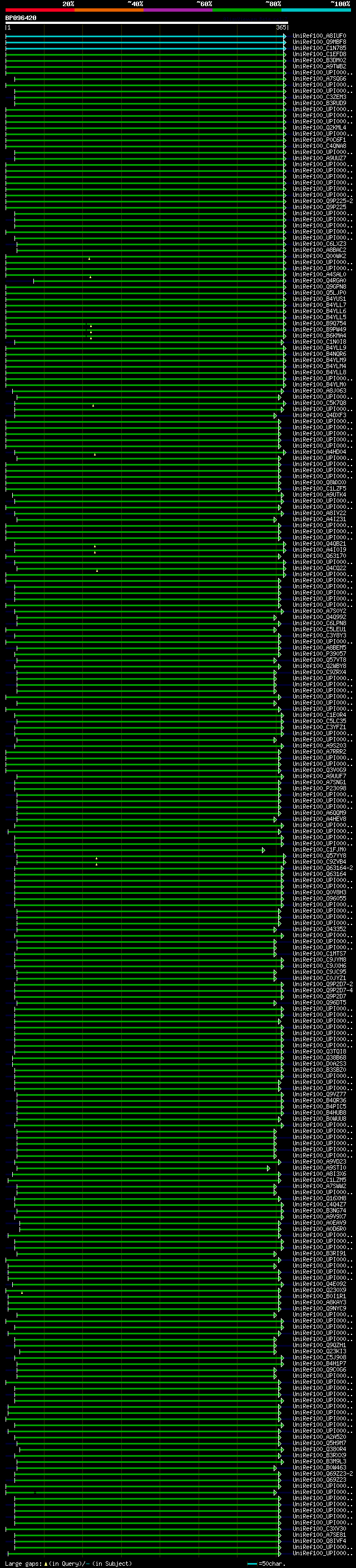Click the UniRef100_Q5LJP0 entry
This screenshot has width=356, height=1568.
319,293
